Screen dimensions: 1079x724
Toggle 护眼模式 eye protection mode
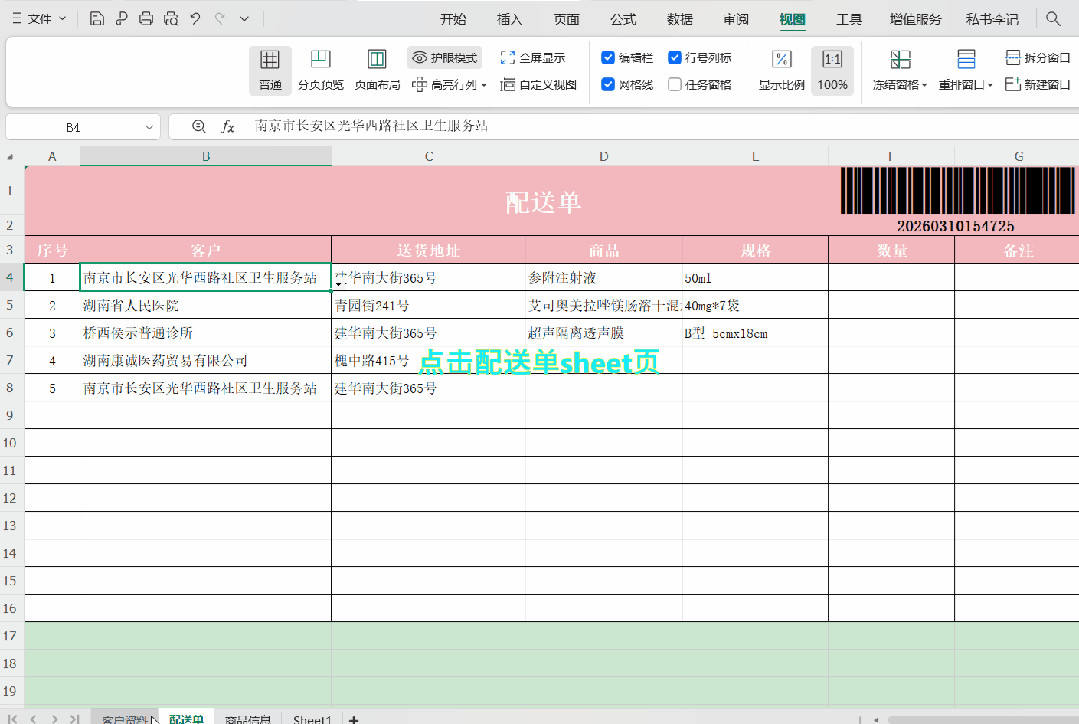click(x=445, y=58)
